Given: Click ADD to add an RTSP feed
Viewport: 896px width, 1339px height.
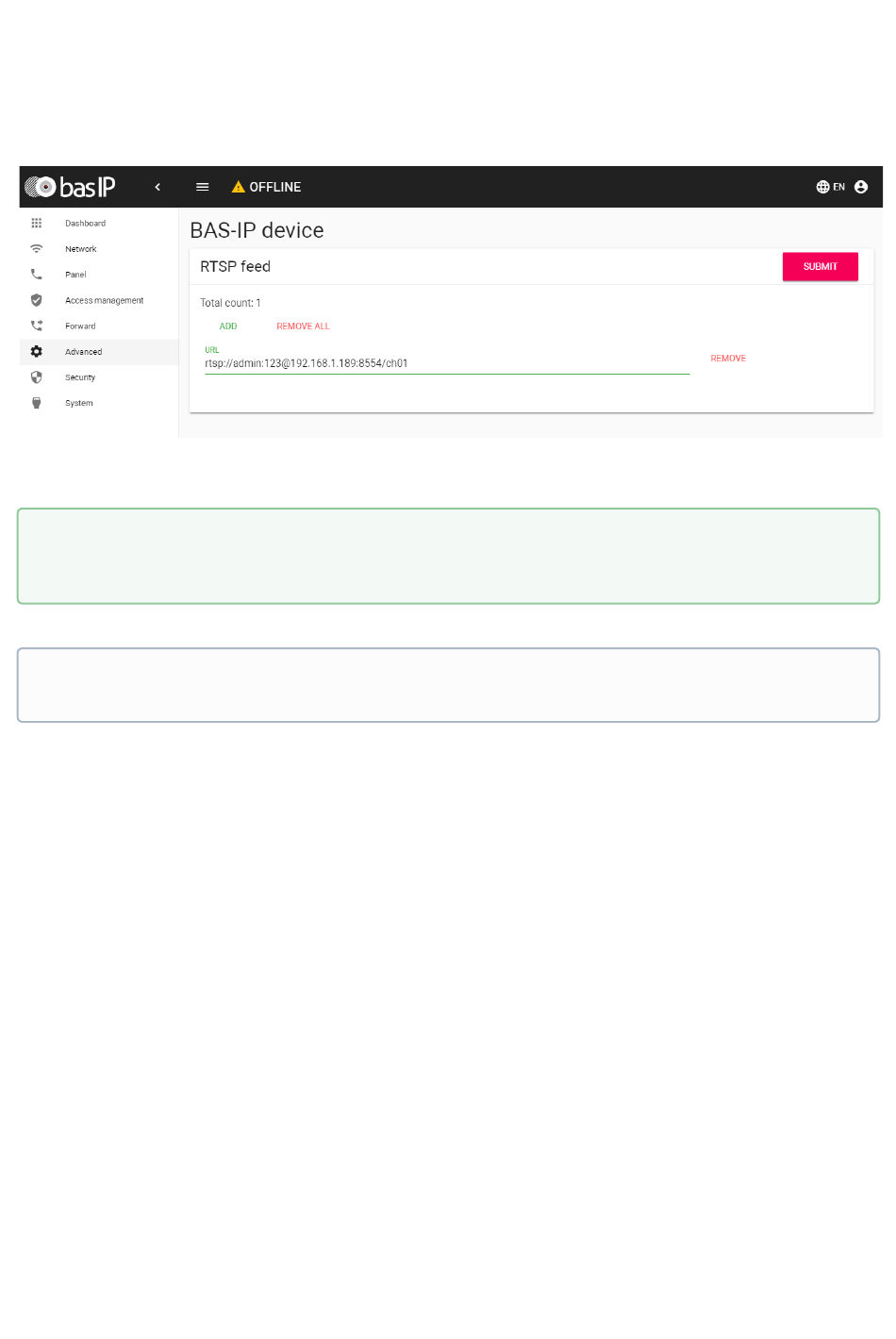Looking at the screenshot, I should tap(228, 326).
